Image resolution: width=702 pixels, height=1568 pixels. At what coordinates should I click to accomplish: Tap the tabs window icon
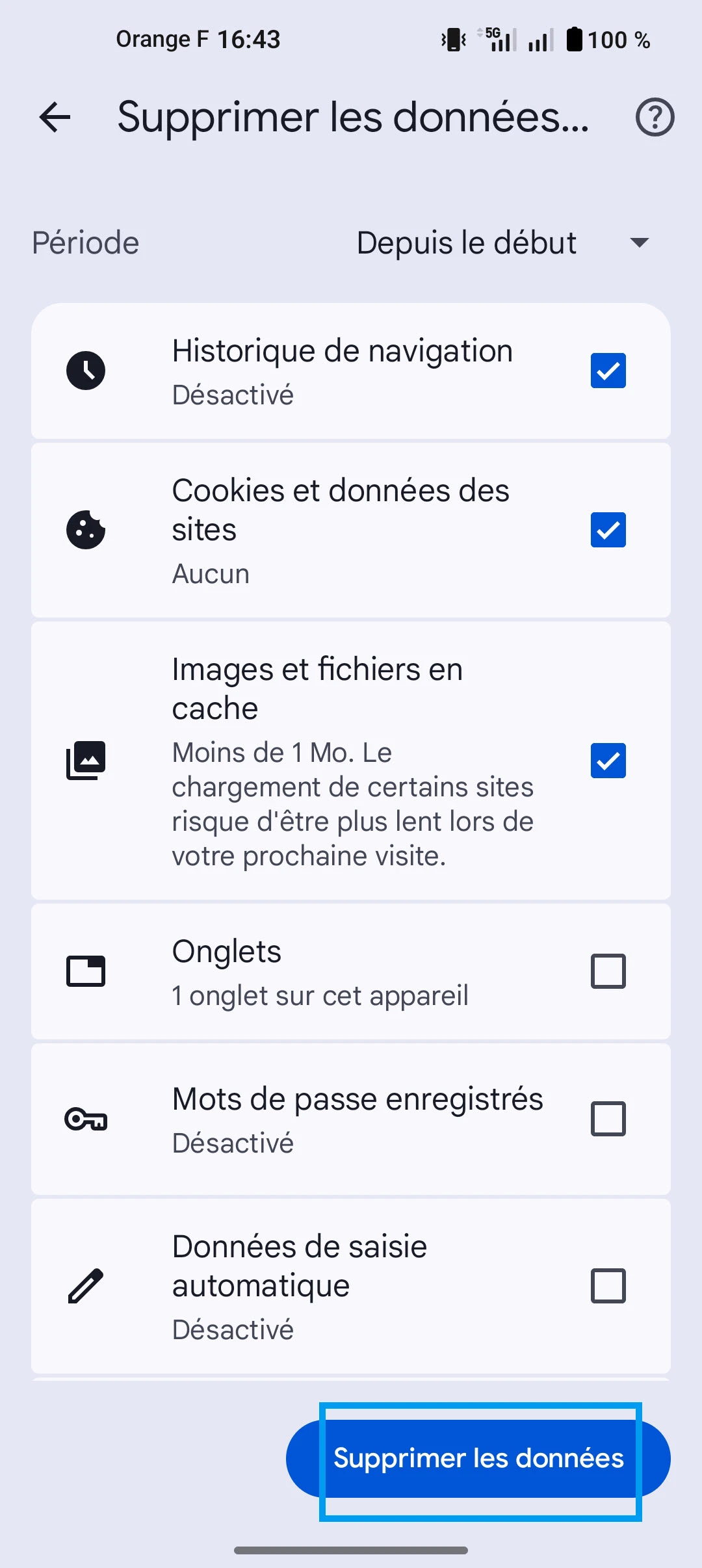point(86,971)
